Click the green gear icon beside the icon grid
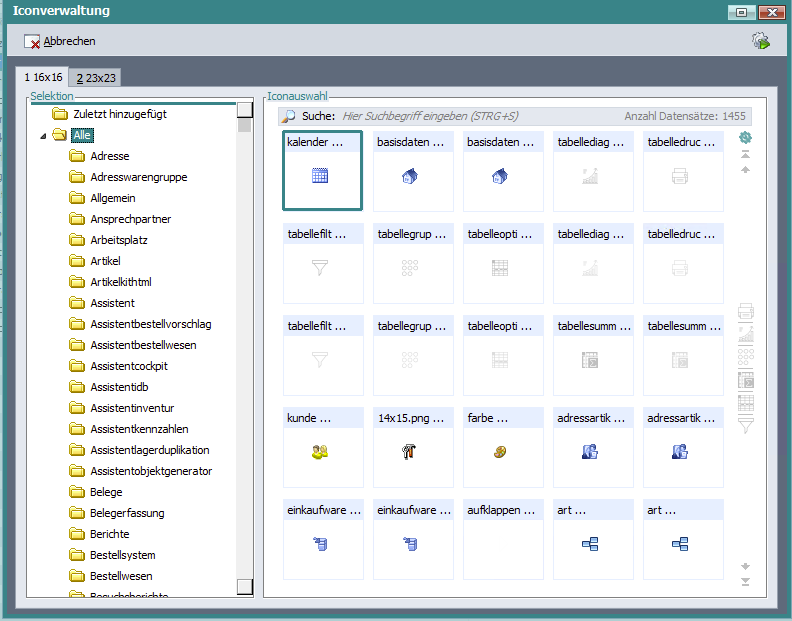This screenshot has height=621, width=792. click(745, 138)
